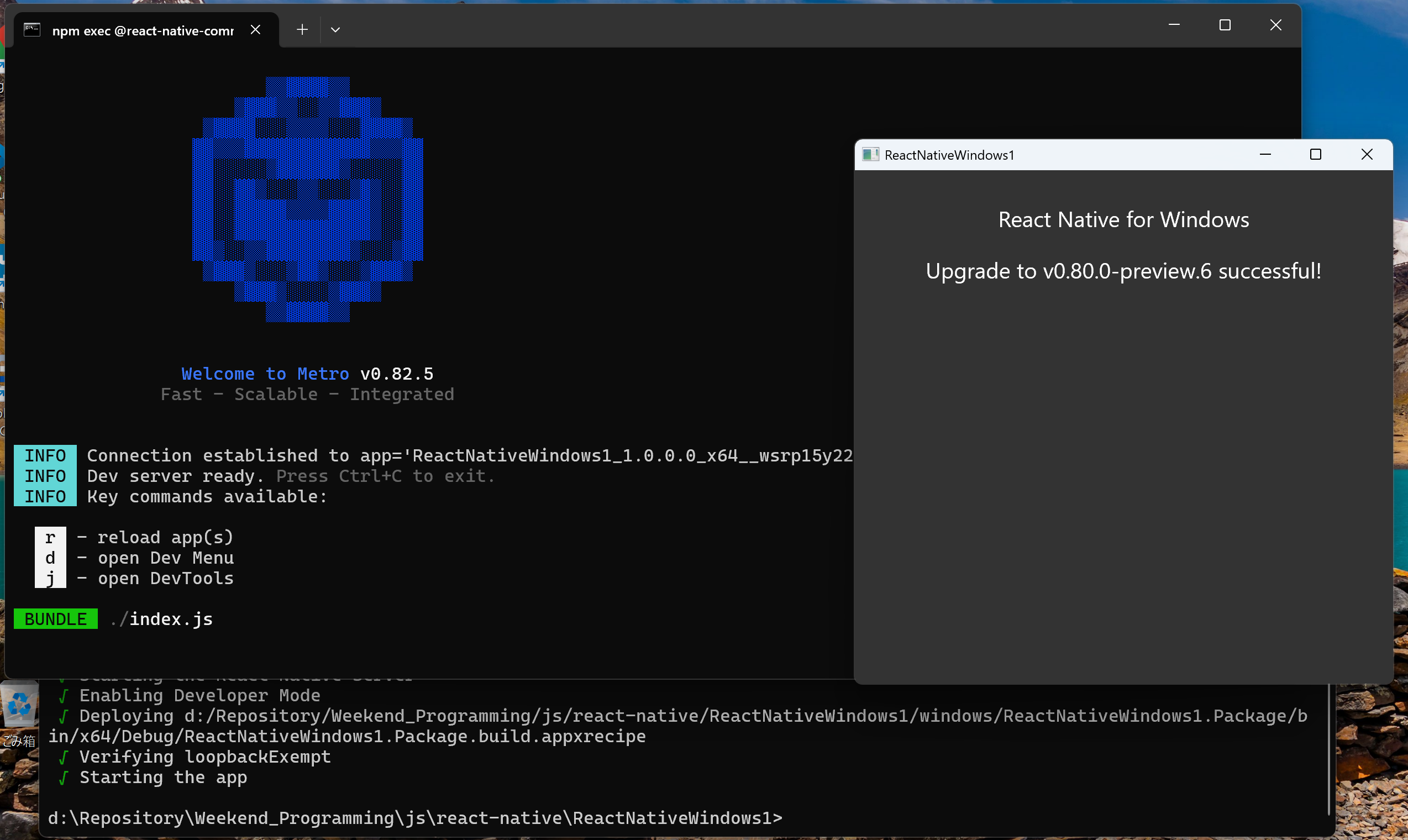Click the 'React Native for Windows' heading
The height and width of the screenshot is (840, 1408).
pyautogui.click(x=1123, y=219)
